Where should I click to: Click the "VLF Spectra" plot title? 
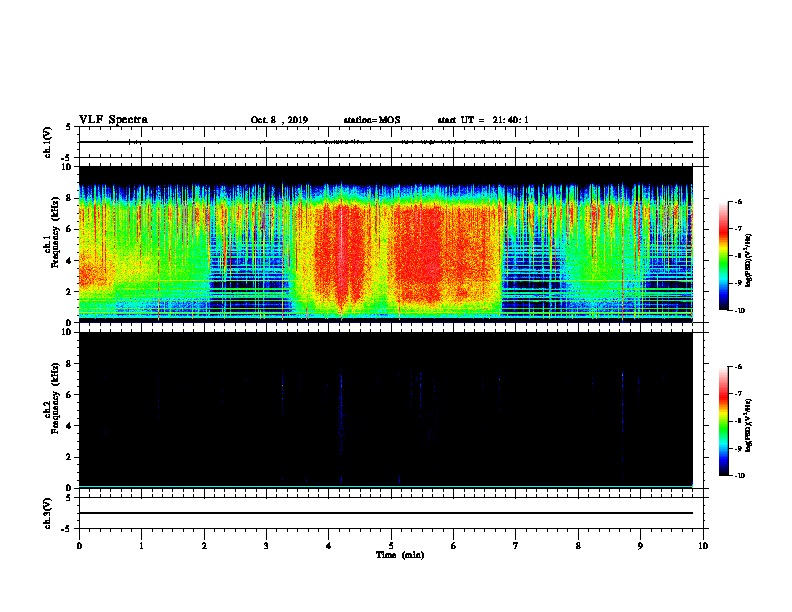click(x=113, y=120)
